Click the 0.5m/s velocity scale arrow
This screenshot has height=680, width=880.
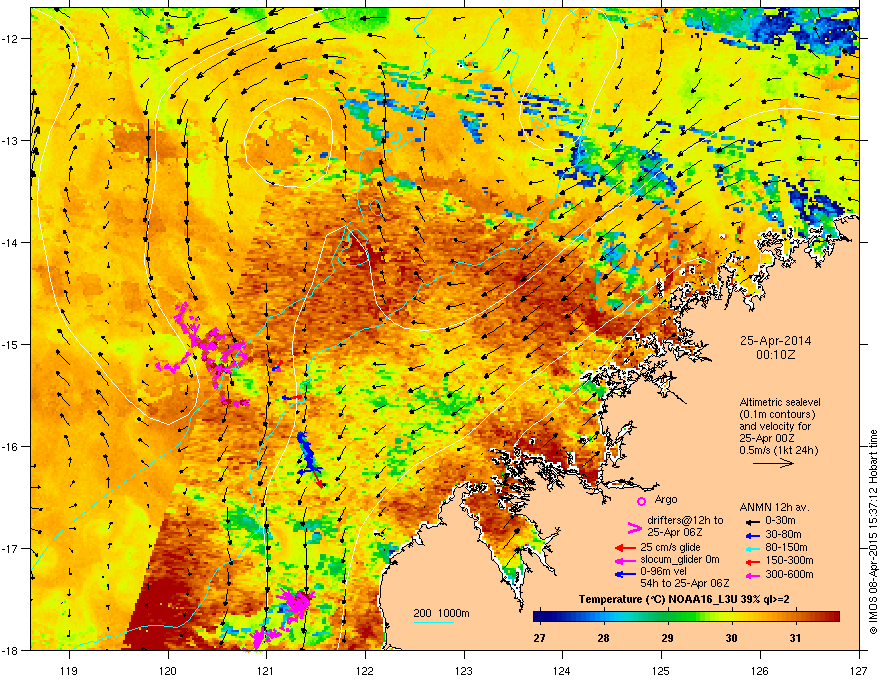773,463
